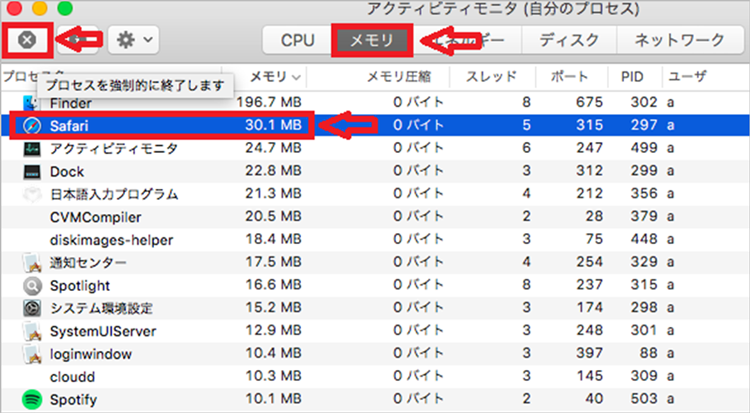Click PID value 503
750x413 pixels.
click(x=644, y=399)
